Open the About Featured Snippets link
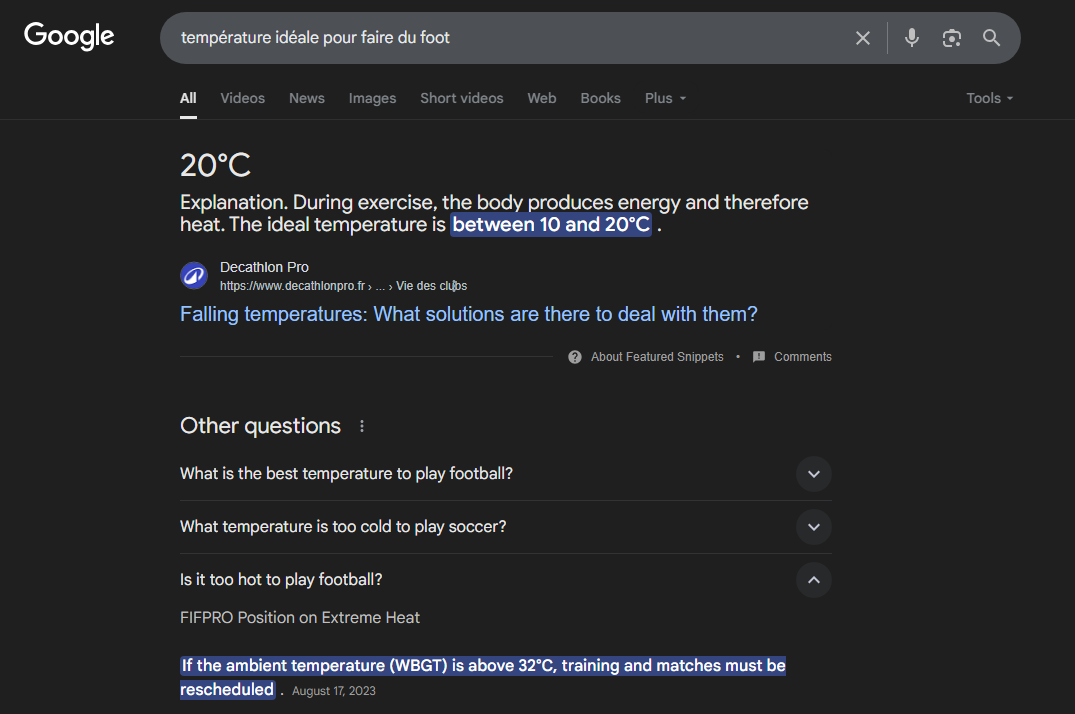 pyautogui.click(x=657, y=357)
